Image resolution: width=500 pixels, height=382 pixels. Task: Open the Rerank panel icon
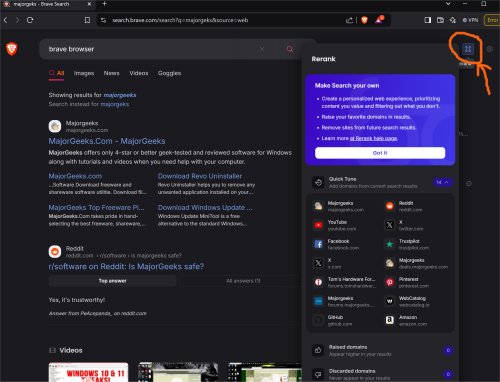[x=468, y=49]
